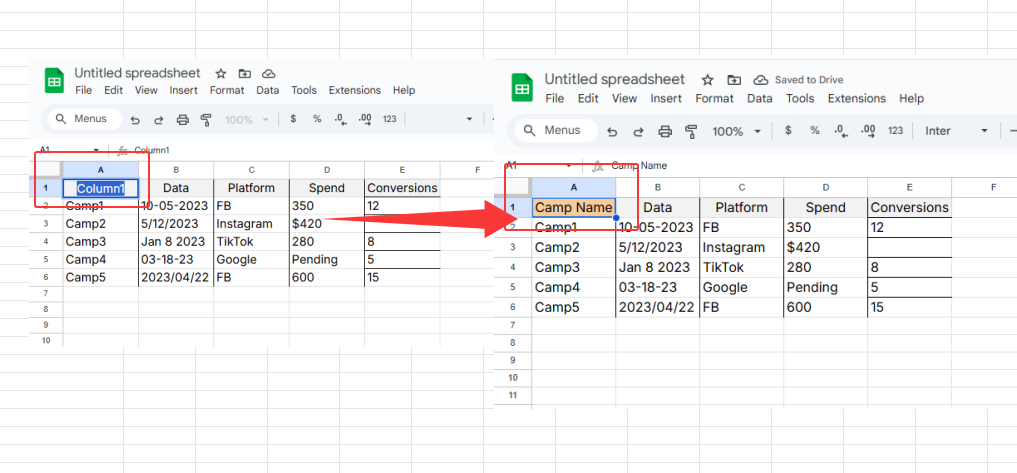
Task: Click the undo arrow in the right toolbar
Action: point(612,131)
